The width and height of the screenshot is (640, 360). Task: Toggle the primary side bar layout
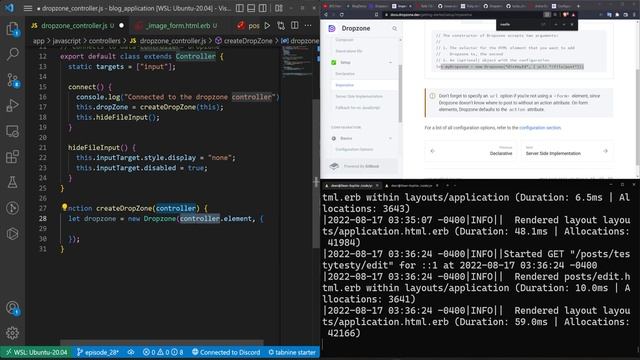click(x=240, y=8)
